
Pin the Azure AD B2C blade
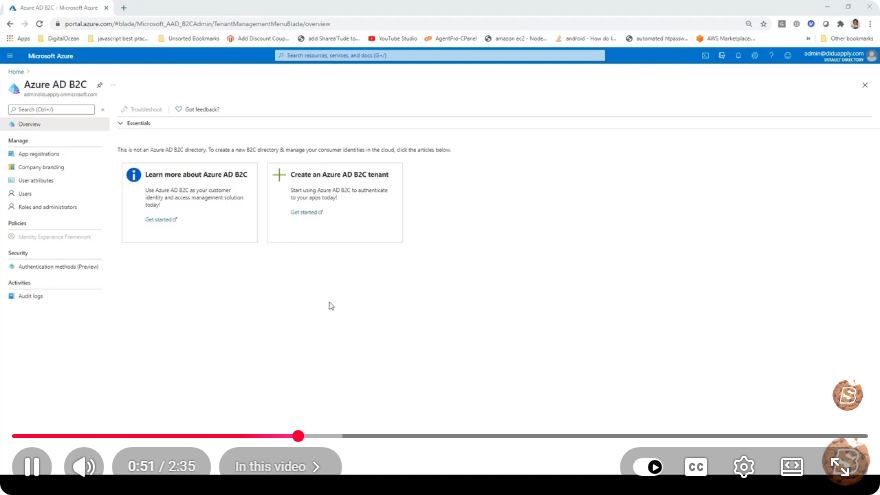tap(99, 85)
